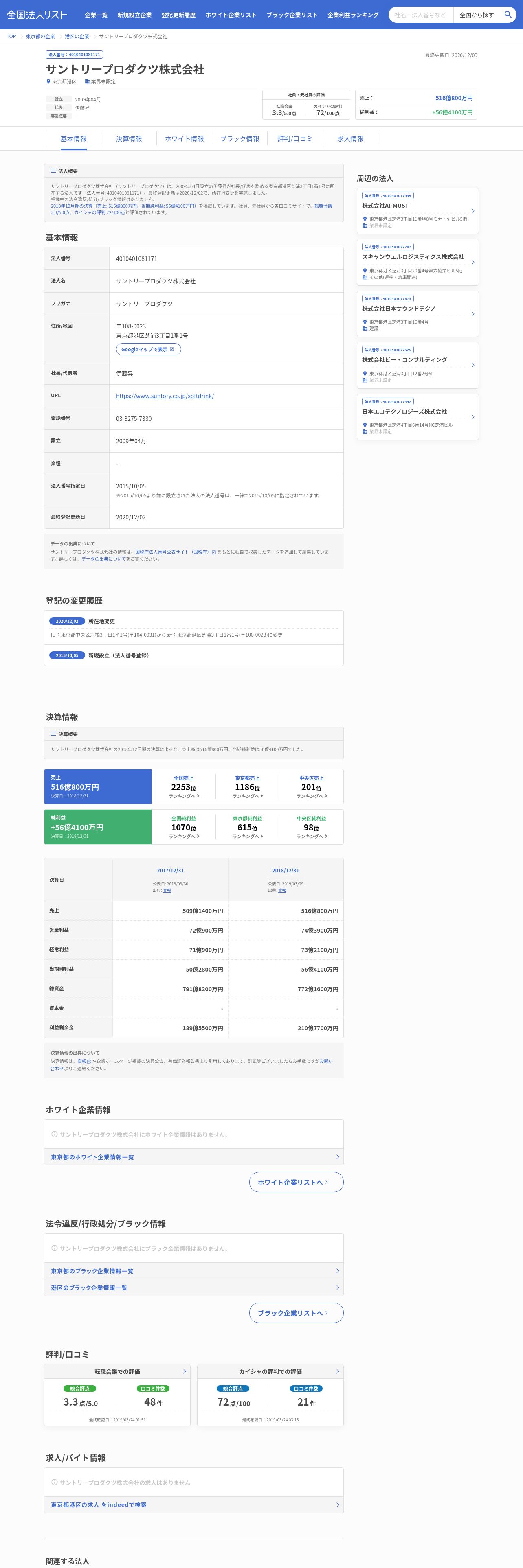Click the info icon in 求人 notice
523x1568 pixels.
tap(55, 1482)
